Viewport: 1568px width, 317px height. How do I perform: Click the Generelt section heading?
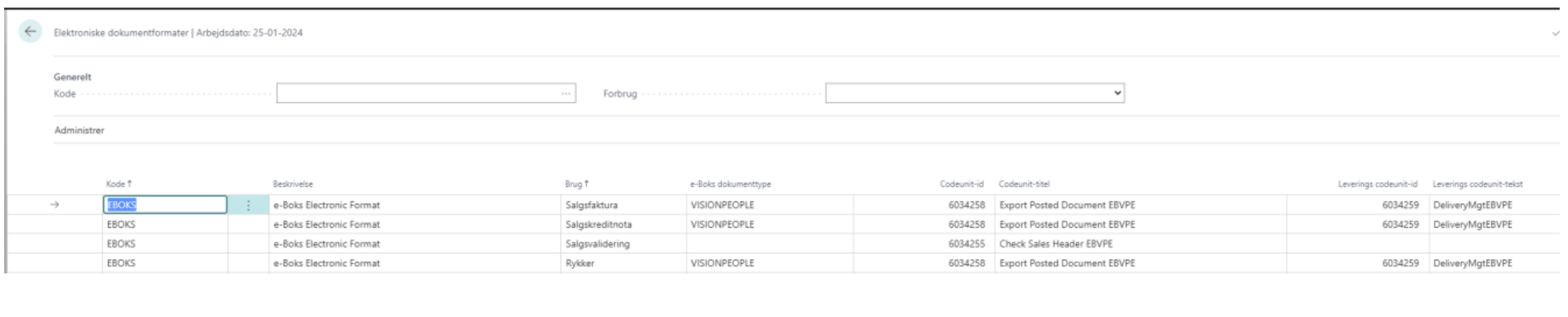73,77
